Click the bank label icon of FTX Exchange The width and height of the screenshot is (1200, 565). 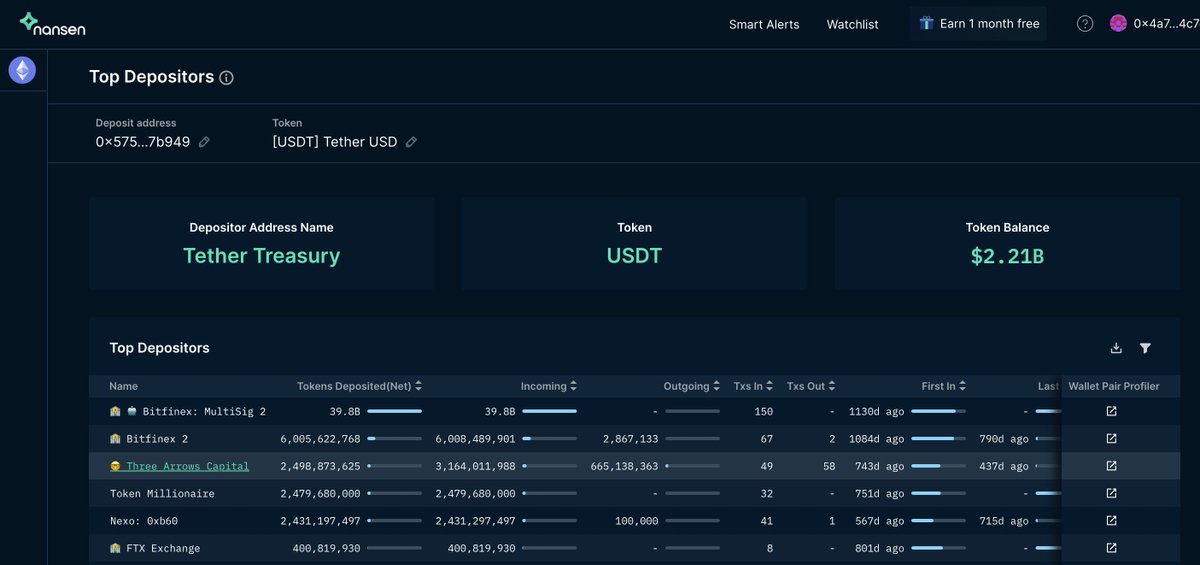click(x=115, y=548)
